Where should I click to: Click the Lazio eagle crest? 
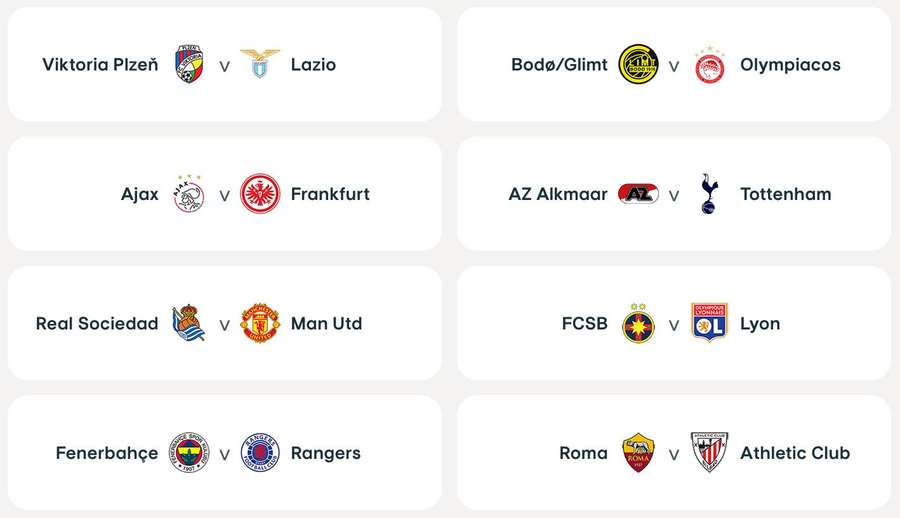(x=260, y=65)
